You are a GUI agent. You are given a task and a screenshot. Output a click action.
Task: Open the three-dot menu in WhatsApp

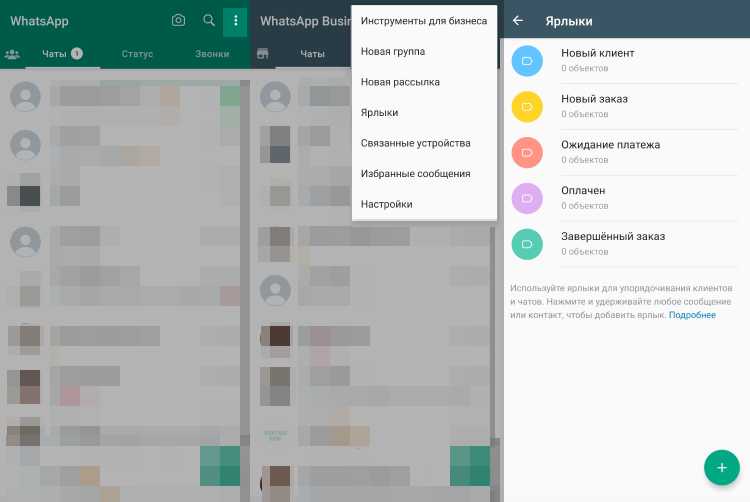coord(235,21)
